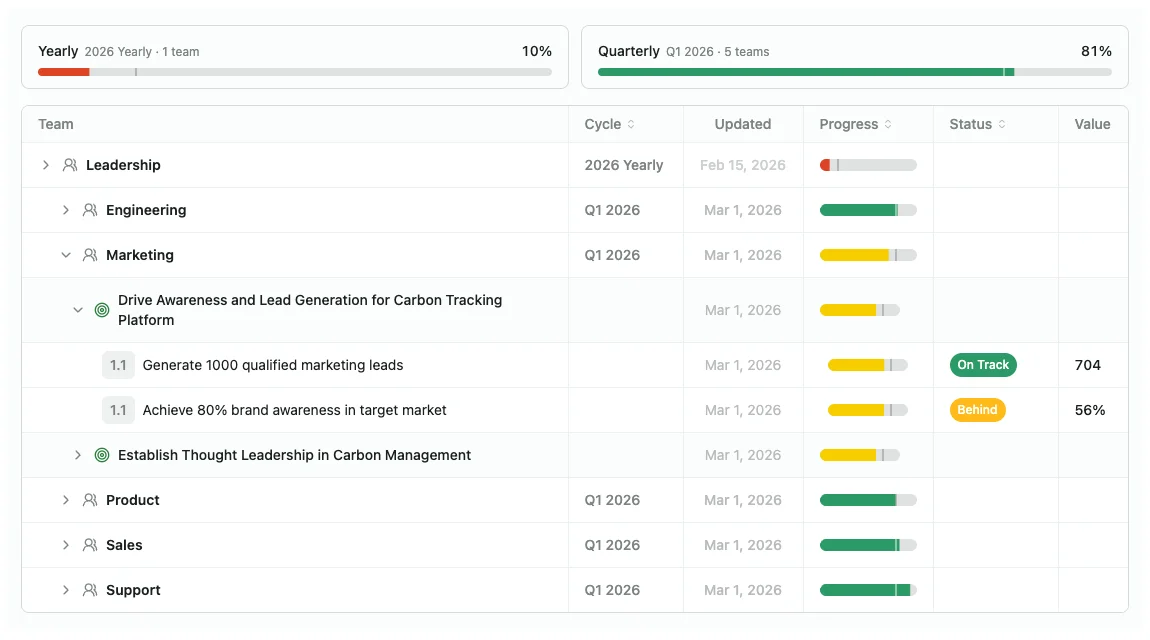The height and width of the screenshot is (640, 1150).
Task: Click the 10% yearly percentage
Action: coord(537,51)
